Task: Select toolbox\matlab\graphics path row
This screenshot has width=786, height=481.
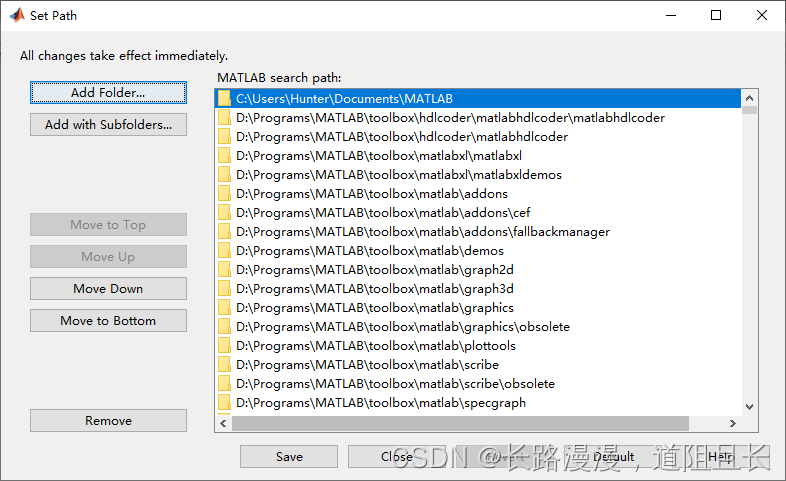Action: (x=478, y=308)
